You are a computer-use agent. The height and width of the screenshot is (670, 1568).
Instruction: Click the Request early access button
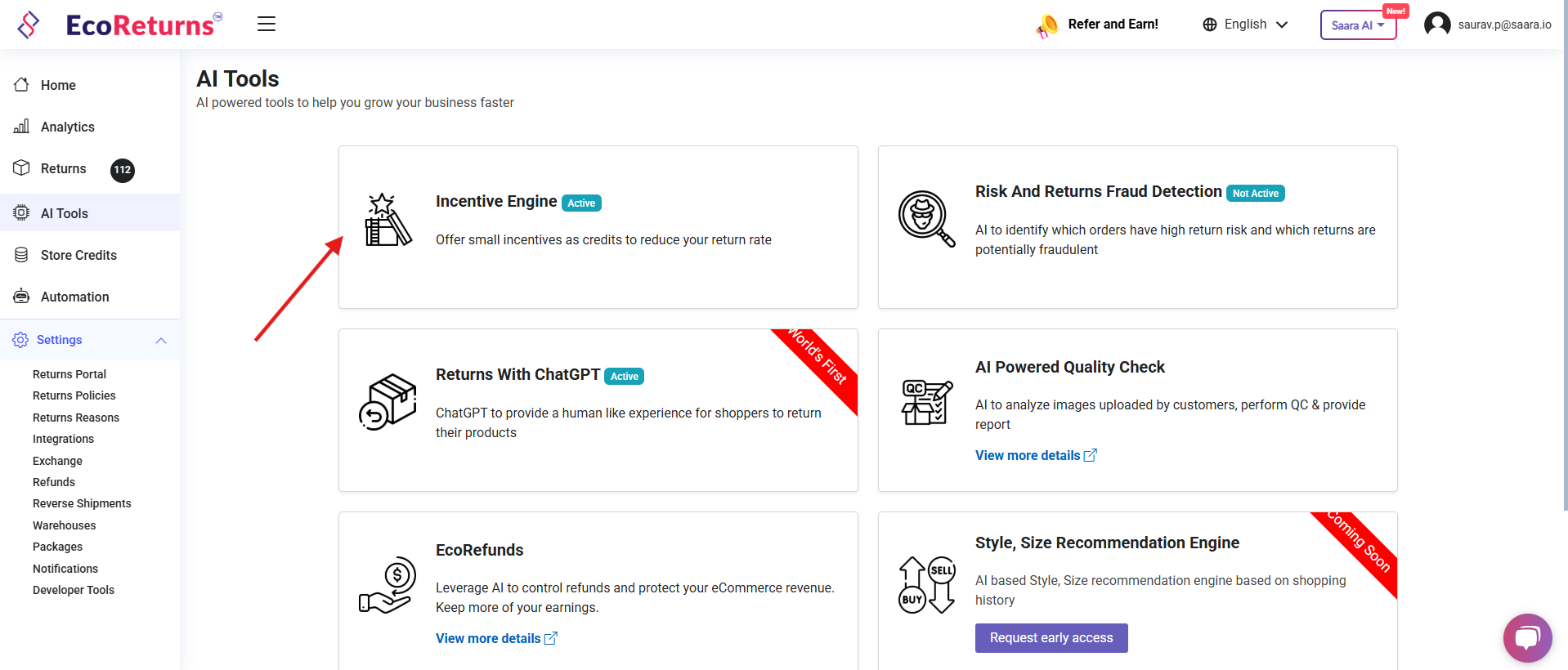(1051, 638)
